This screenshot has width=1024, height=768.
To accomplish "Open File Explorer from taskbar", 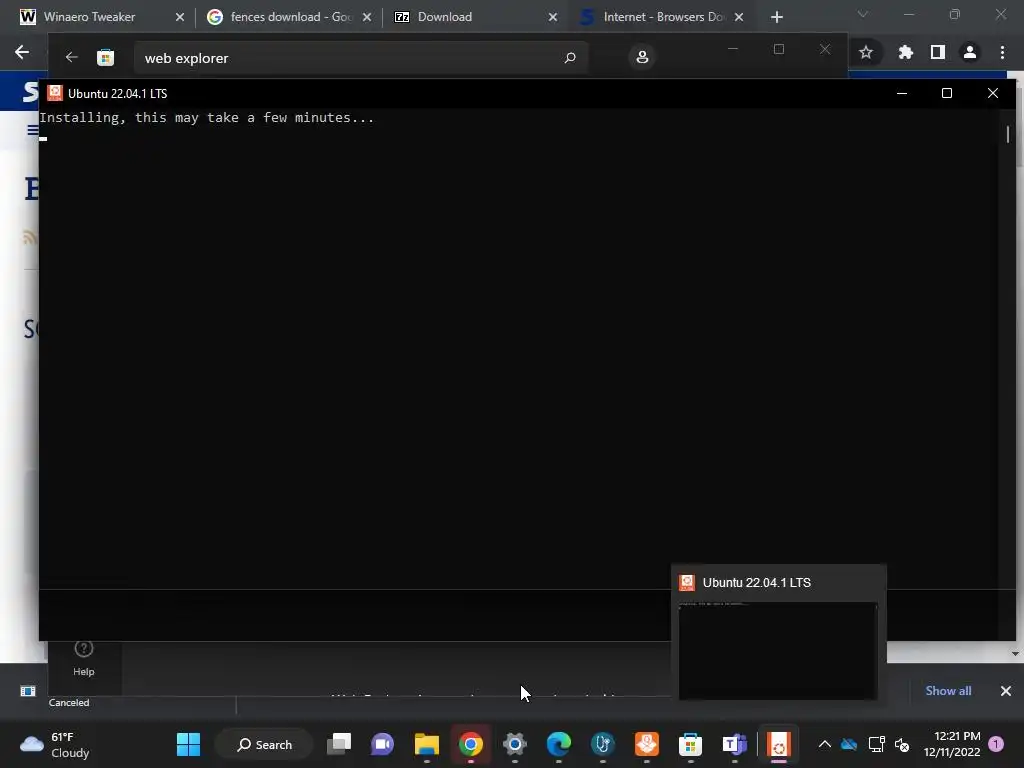I will (x=426, y=744).
